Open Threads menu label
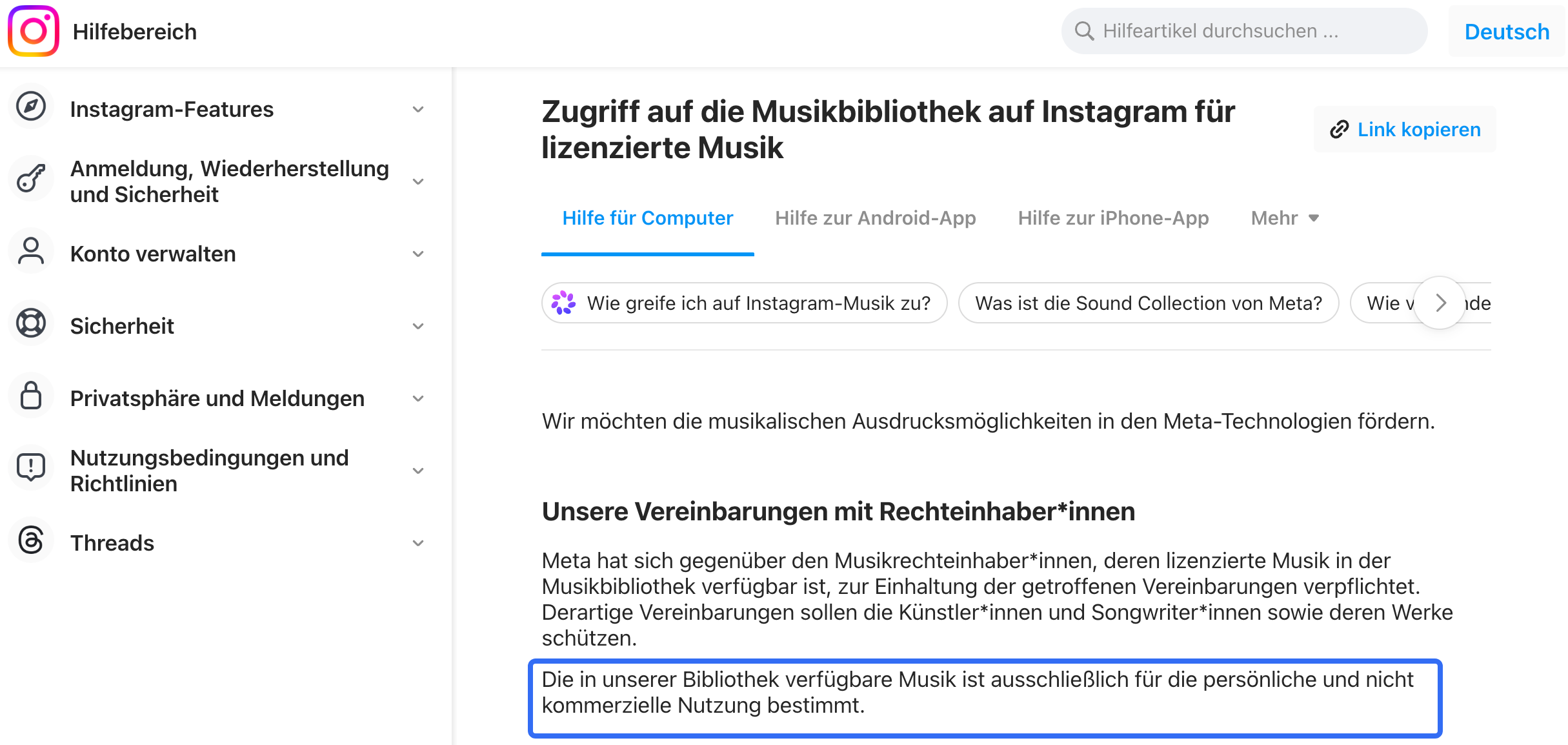The width and height of the screenshot is (1568, 745). (x=112, y=544)
